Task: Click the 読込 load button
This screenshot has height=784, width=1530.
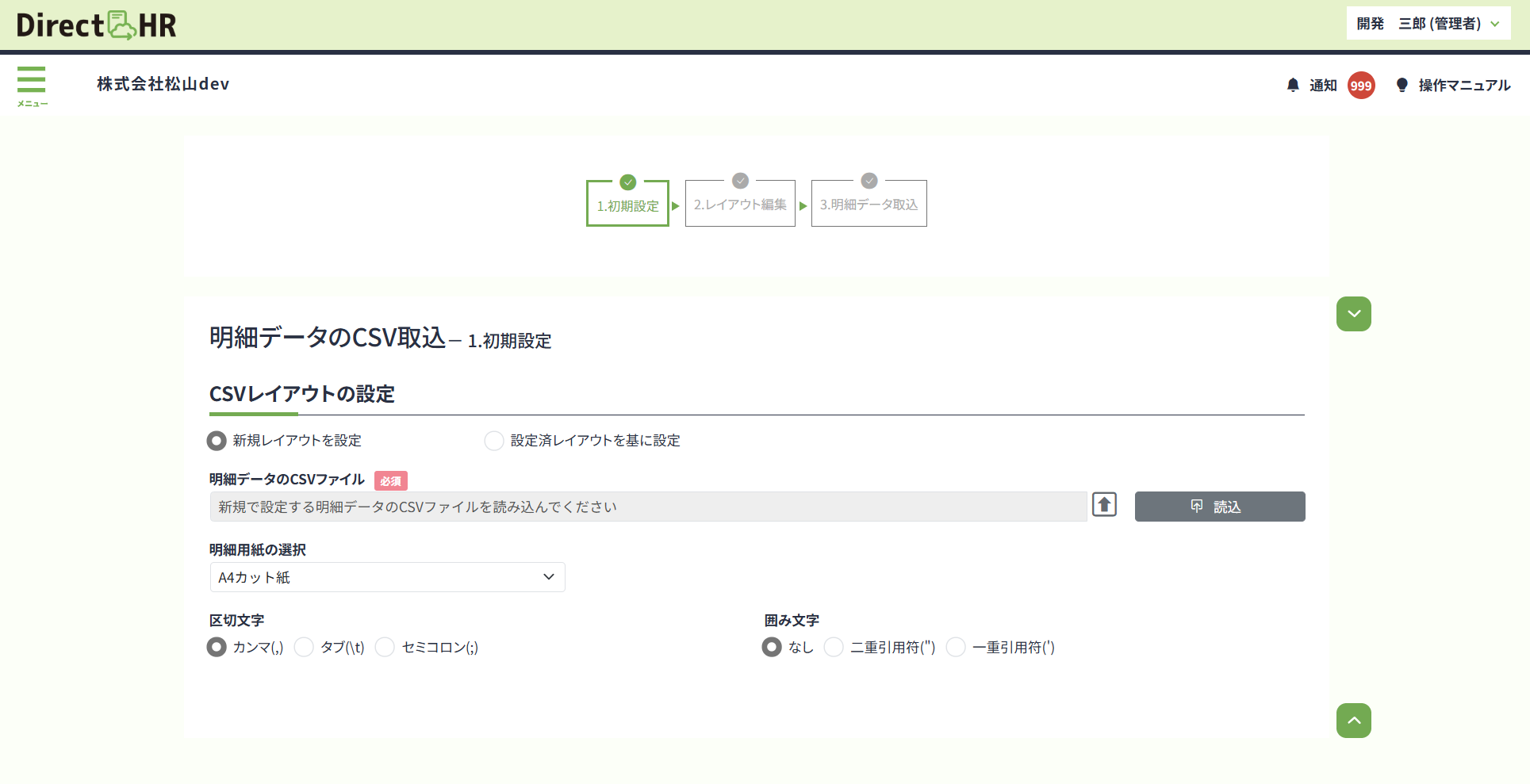Action: (x=1219, y=507)
